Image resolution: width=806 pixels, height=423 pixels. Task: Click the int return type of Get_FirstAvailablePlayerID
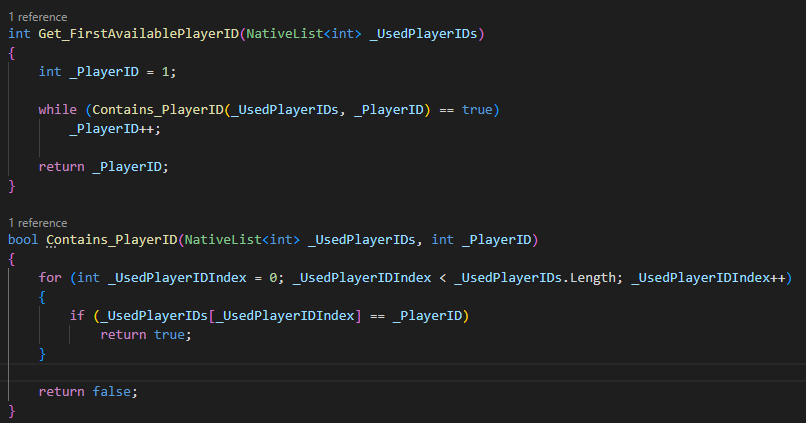(x=20, y=34)
